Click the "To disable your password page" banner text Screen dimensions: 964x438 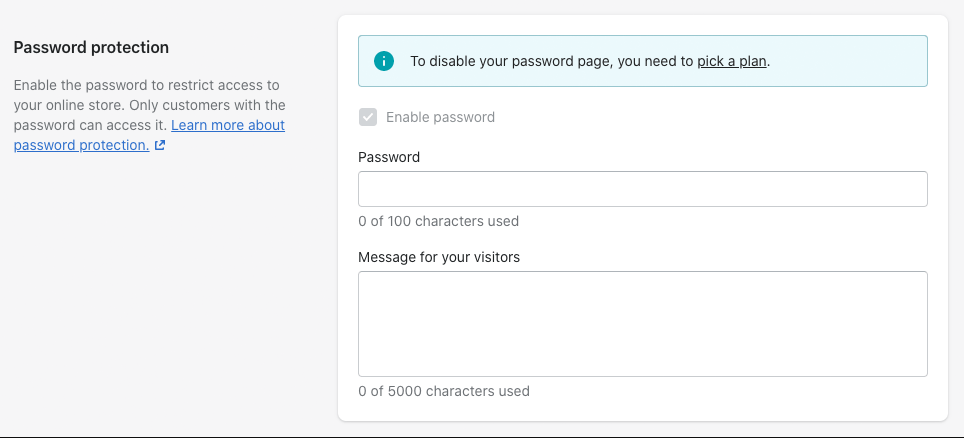pyautogui.click(x=500, y=61)
